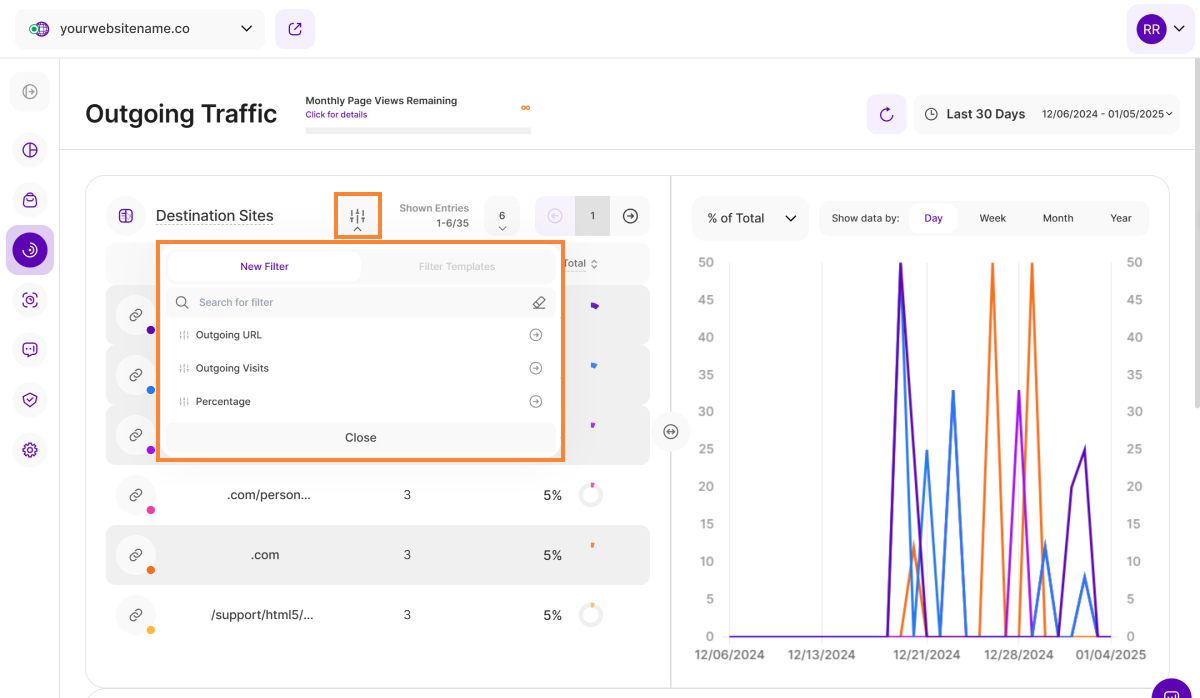
Task: Show data by Week
Action: [x=992, y=218]
